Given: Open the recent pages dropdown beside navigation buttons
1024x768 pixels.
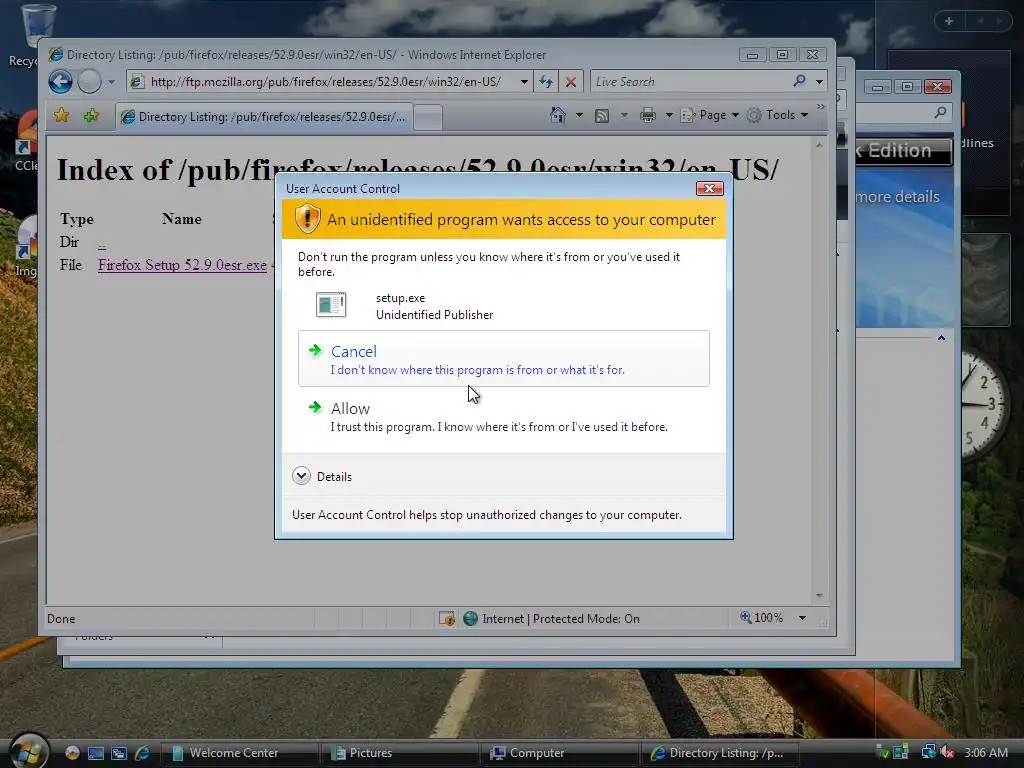Looking at the screenshot, I should (x=111, y=82).
